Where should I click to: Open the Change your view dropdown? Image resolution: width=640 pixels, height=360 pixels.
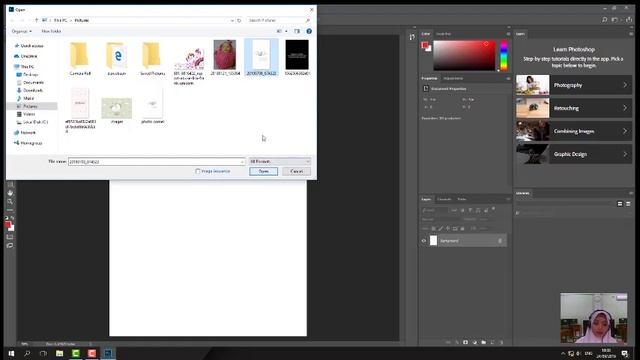tap(286, 31)
